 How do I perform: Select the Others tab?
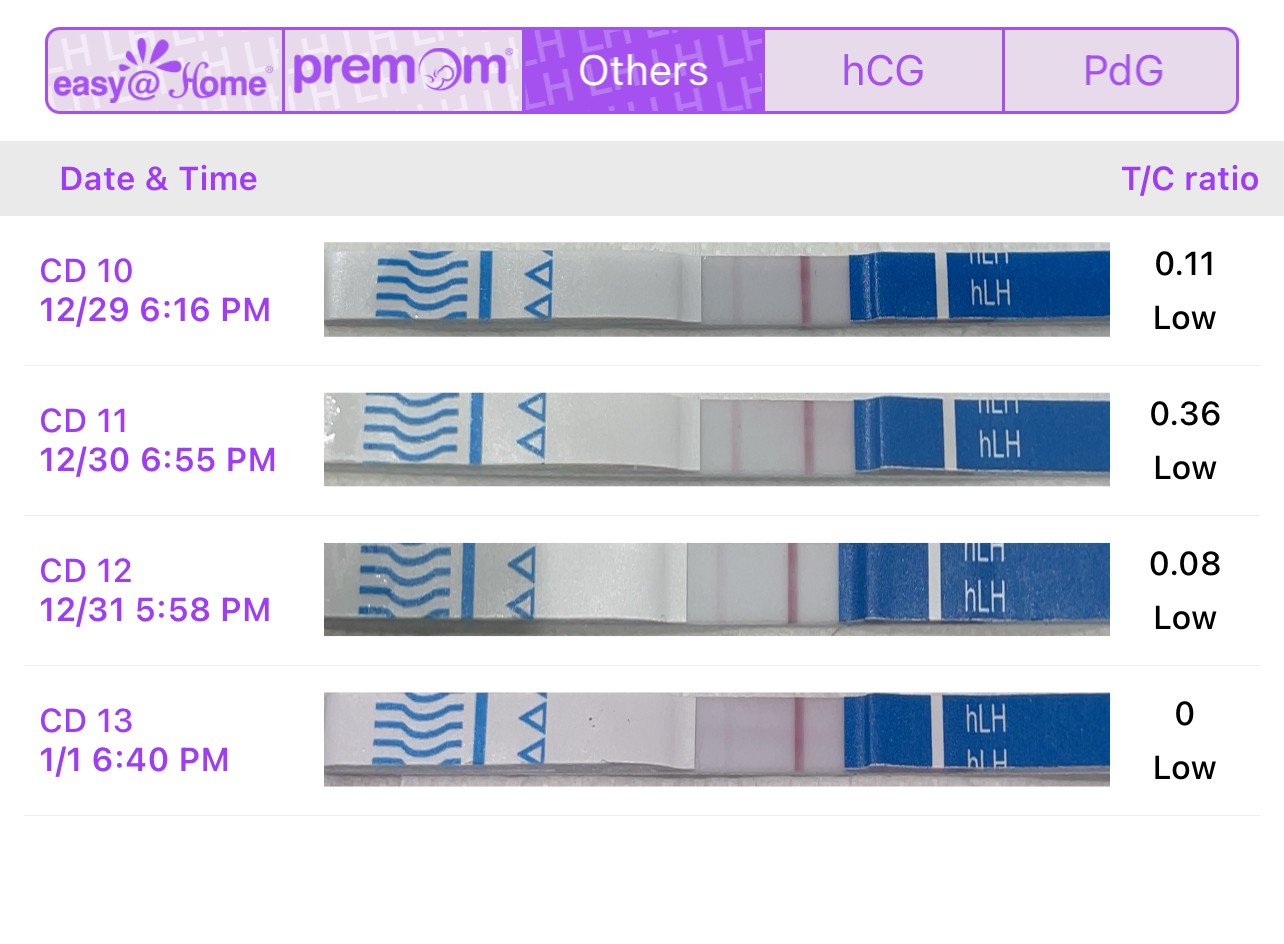click(x=644, y=70)
